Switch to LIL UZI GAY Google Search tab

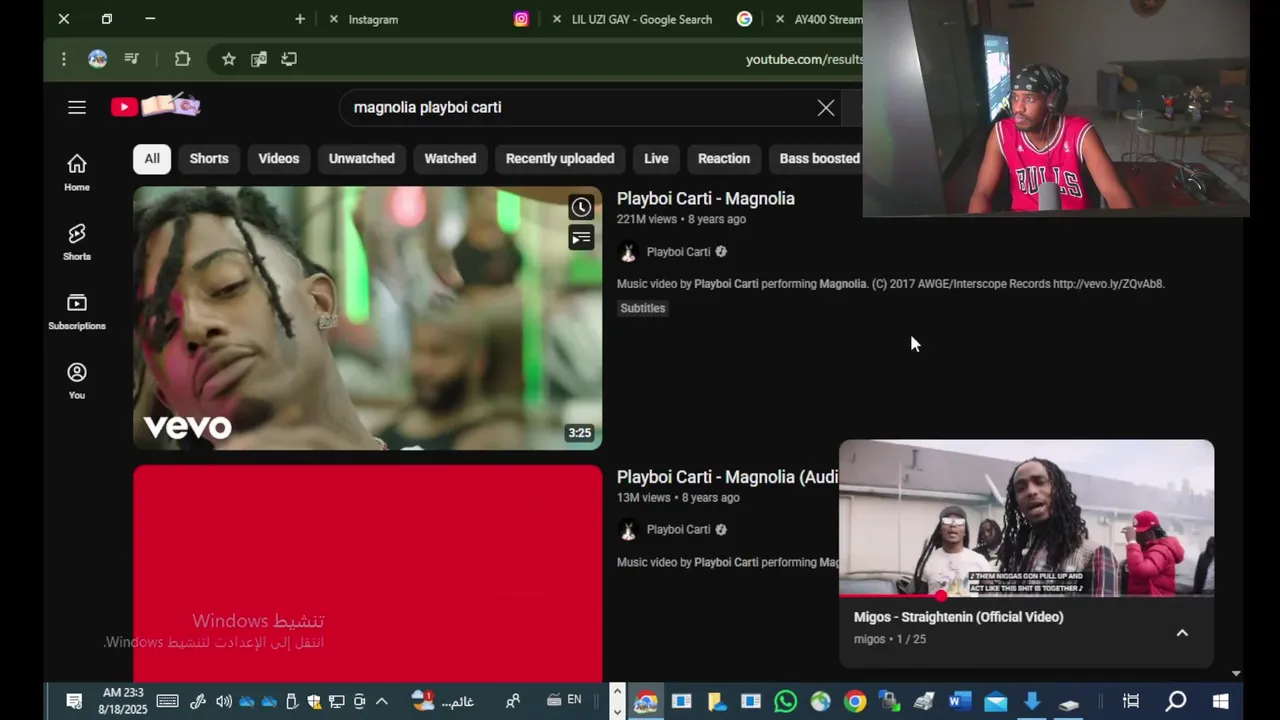click(650, 19)
